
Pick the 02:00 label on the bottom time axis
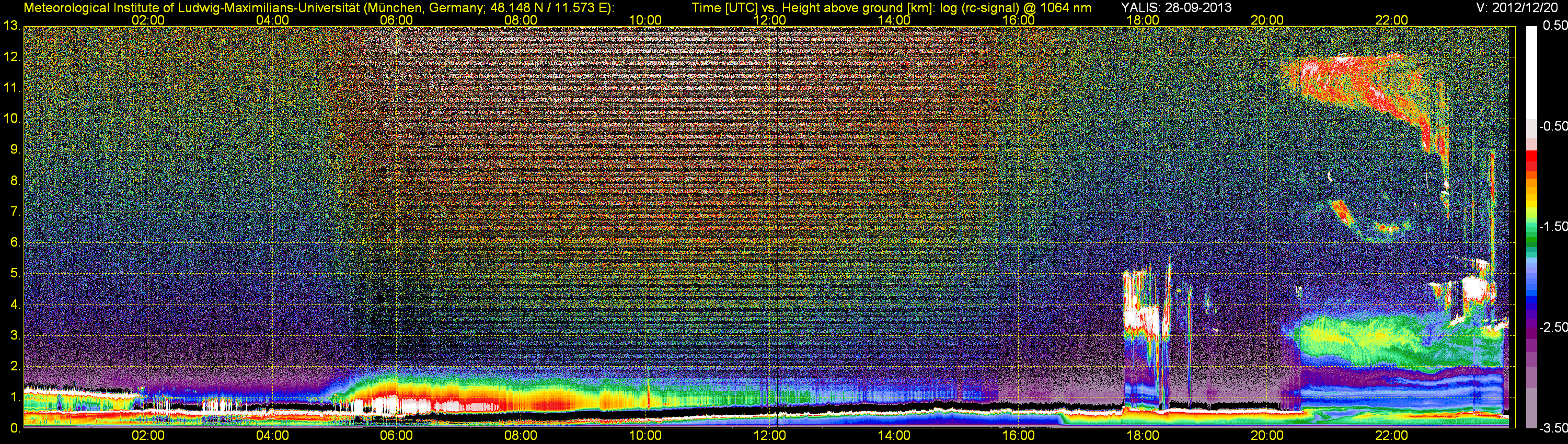148,436
